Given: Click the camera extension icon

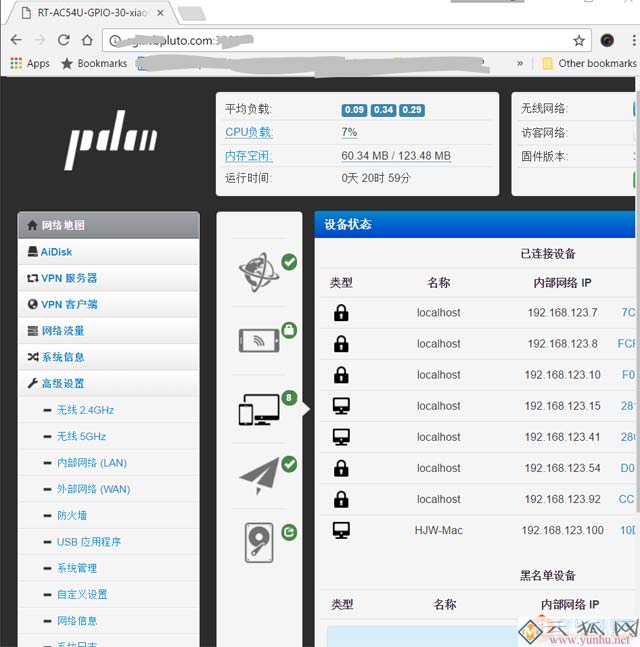Looking at the screenshot, I should (x=607, y=40).
